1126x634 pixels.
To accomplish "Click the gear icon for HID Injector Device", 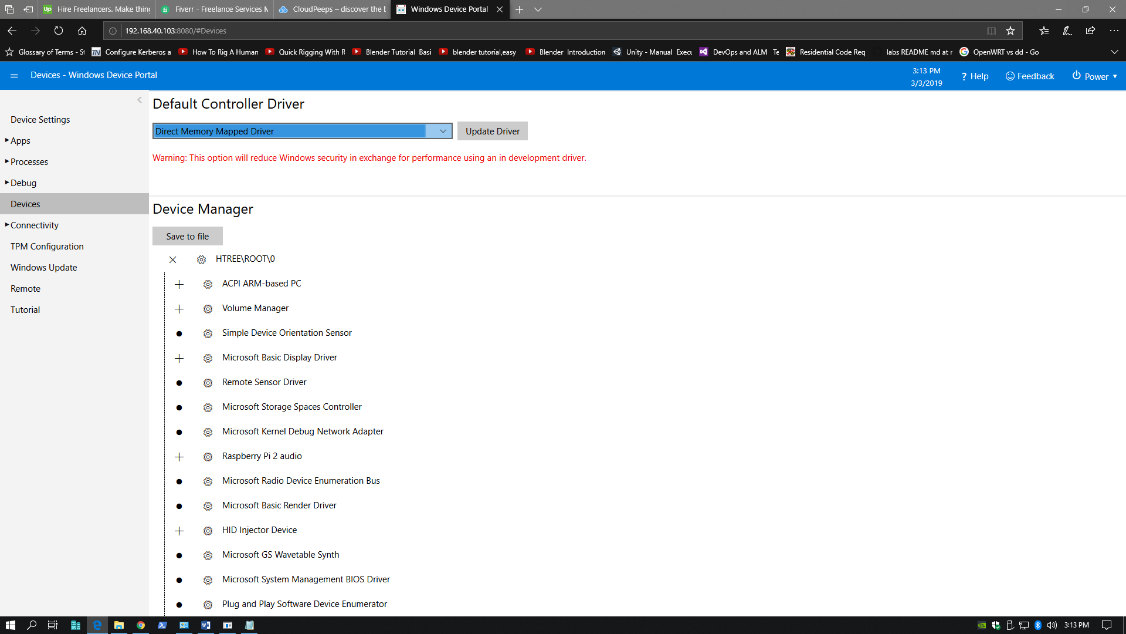I will point(208,531).
